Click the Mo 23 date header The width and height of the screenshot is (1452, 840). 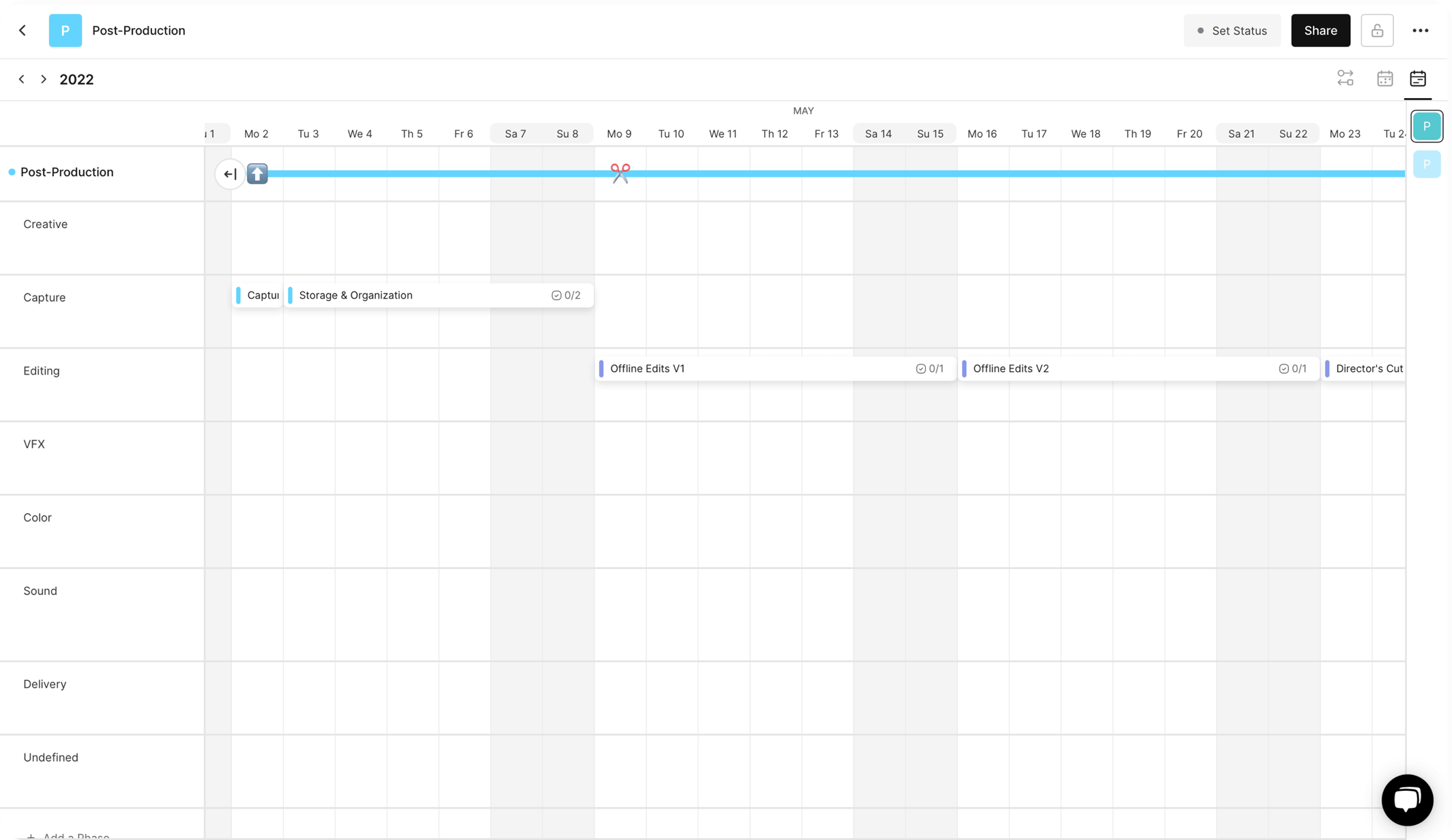(x=1345, y=134)
